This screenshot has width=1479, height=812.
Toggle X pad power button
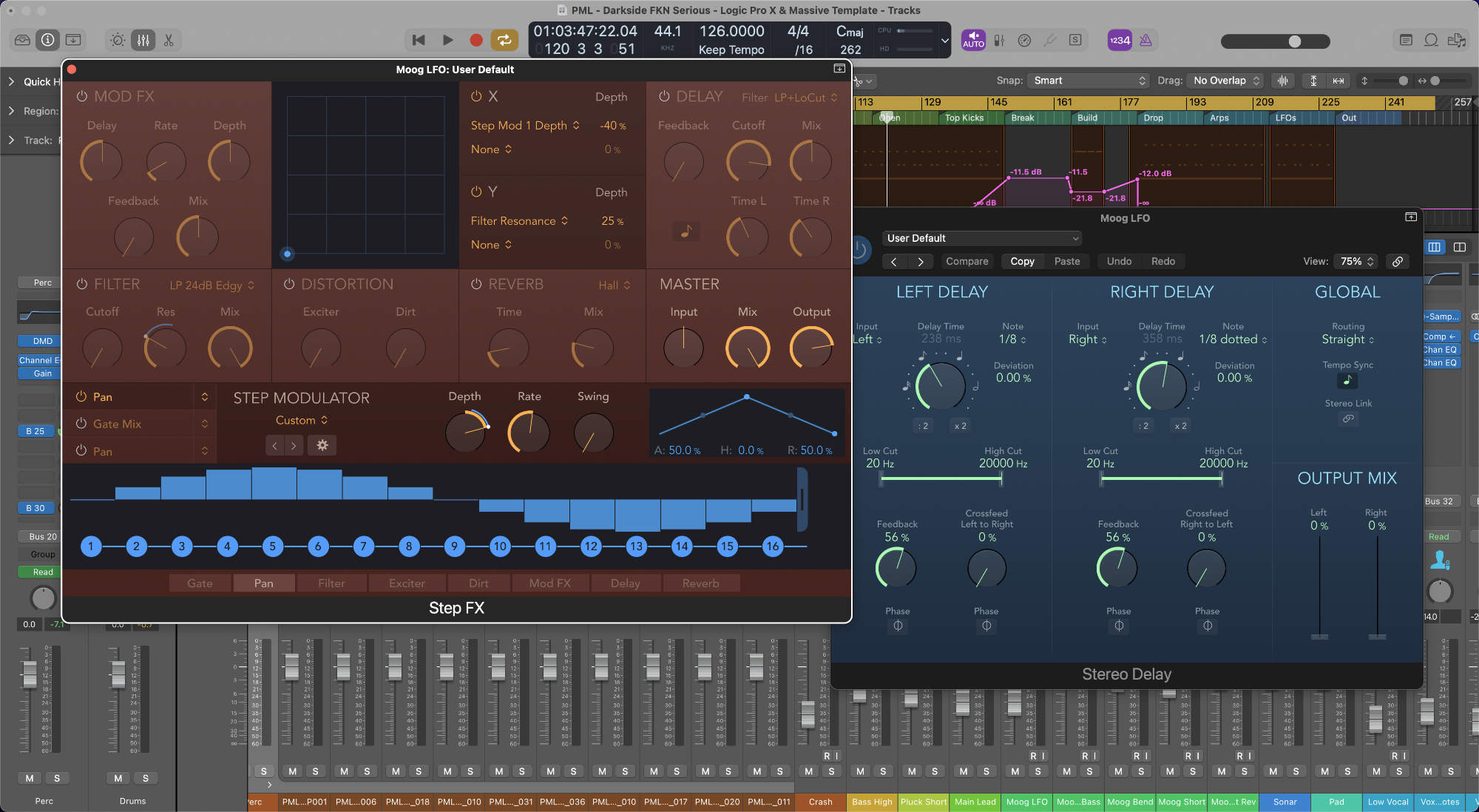476,96
